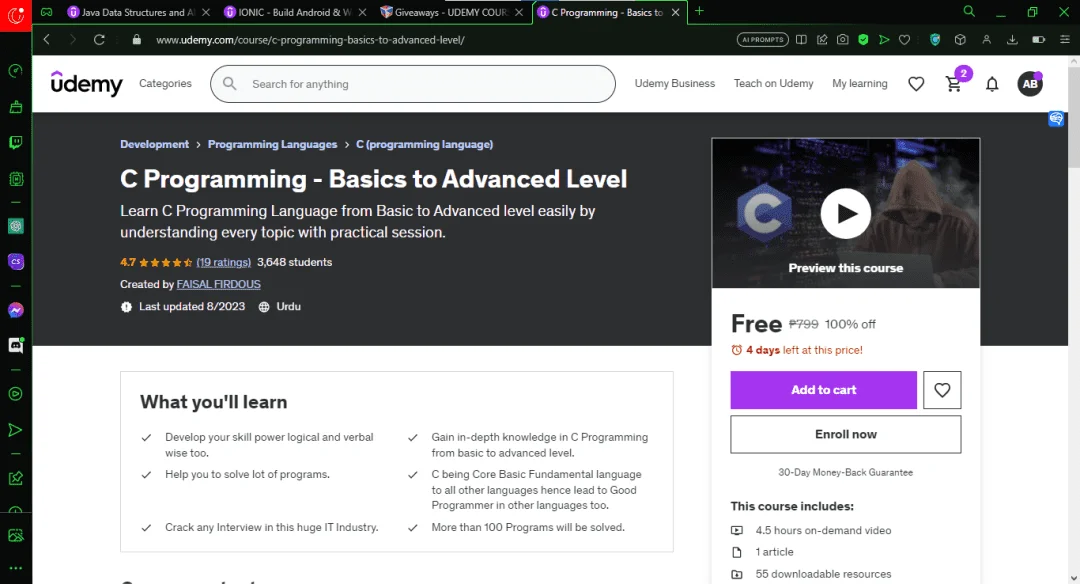Click the Programming Languages breadcrumb

point(273,144)
